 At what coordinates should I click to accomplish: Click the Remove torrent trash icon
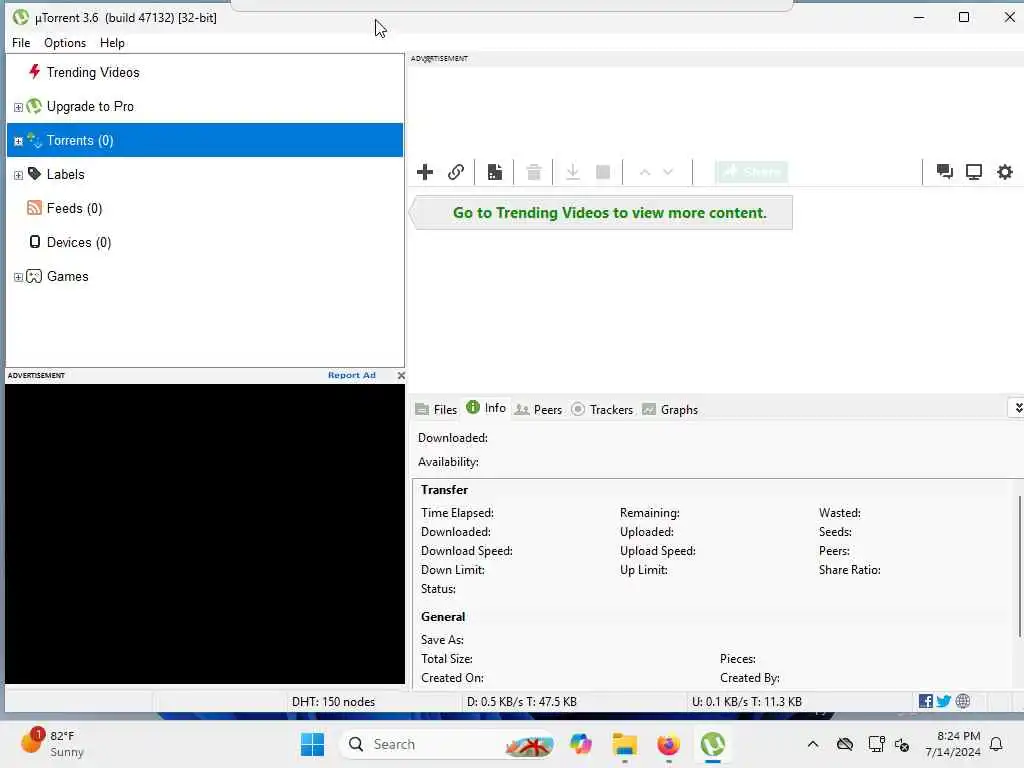click(534, 172)
